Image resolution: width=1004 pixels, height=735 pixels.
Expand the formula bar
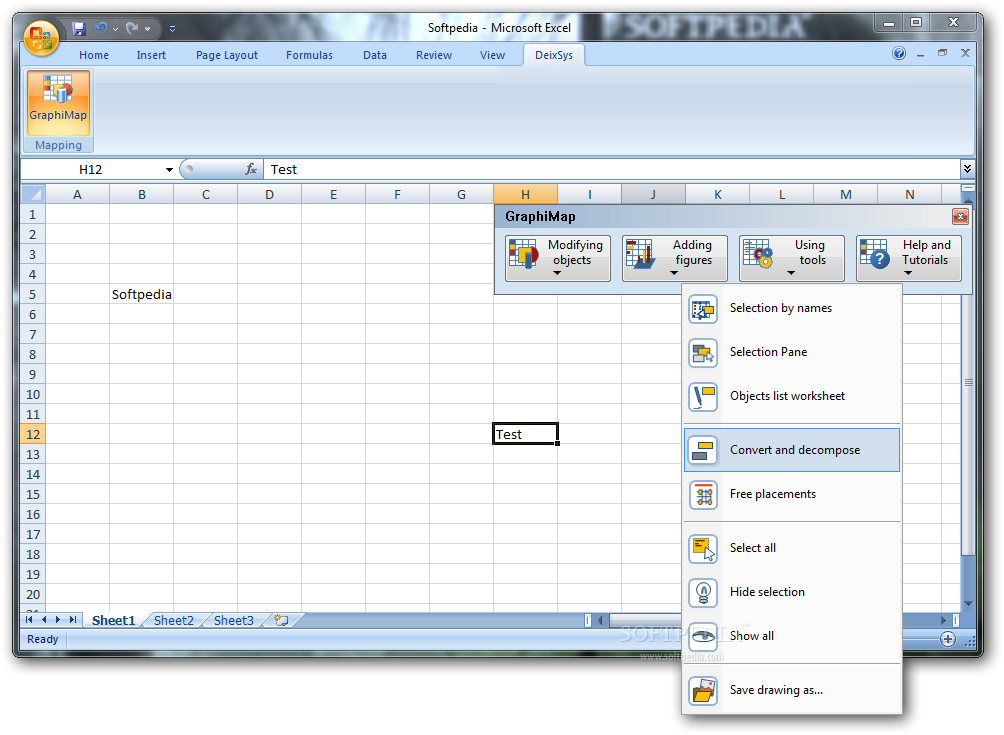[x=968, y=169]
